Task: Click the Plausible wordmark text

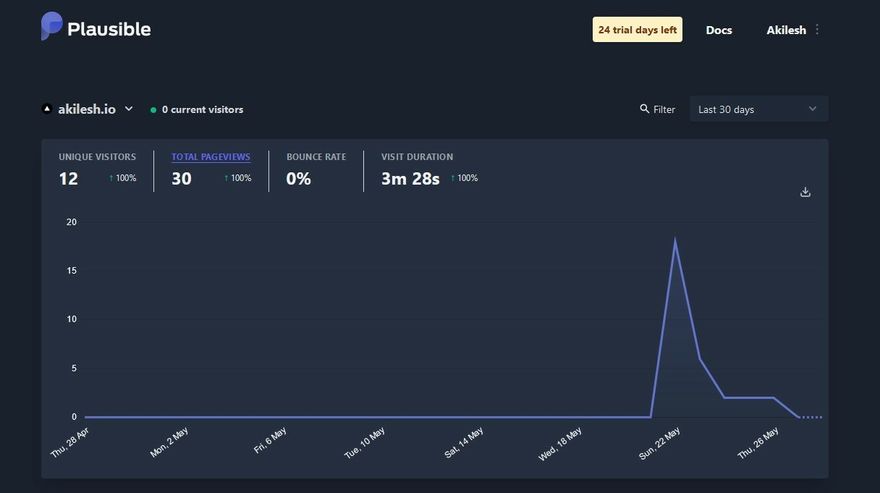Action: pyautogui.click(x=109, y=29)
